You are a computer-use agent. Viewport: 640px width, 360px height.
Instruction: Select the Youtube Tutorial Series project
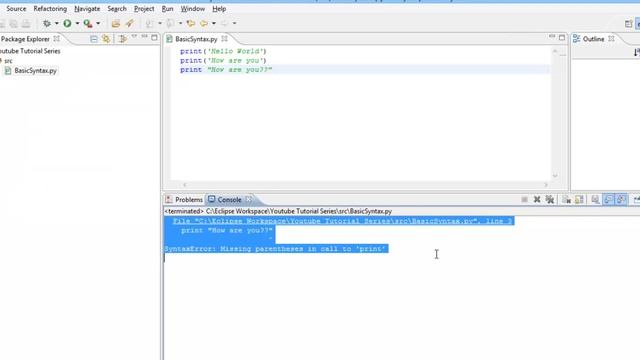[30, 51]
